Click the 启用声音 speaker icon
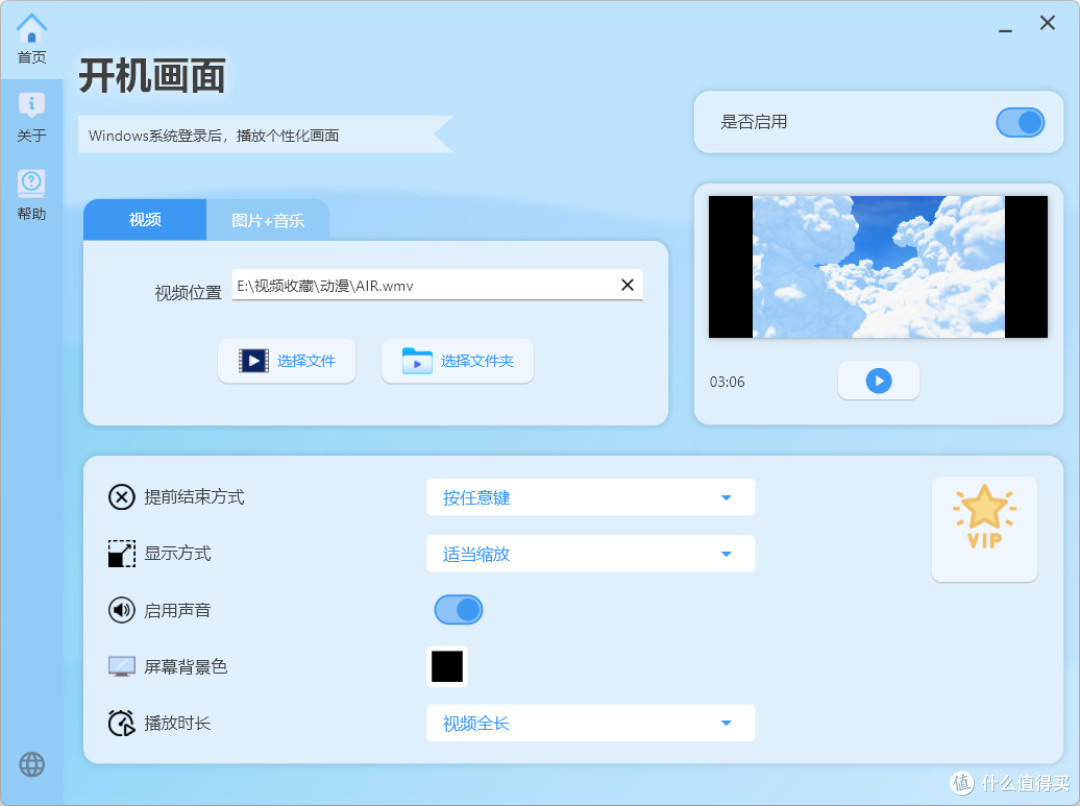This screenshot has height=806, width=1080. click(121, 610)
